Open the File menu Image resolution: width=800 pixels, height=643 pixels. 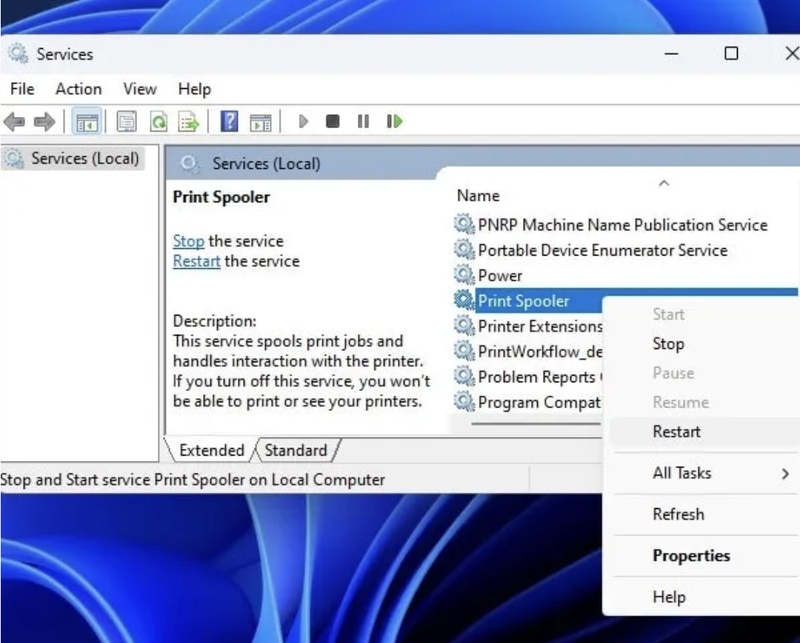pyautogui.click(x=22, y=89)
